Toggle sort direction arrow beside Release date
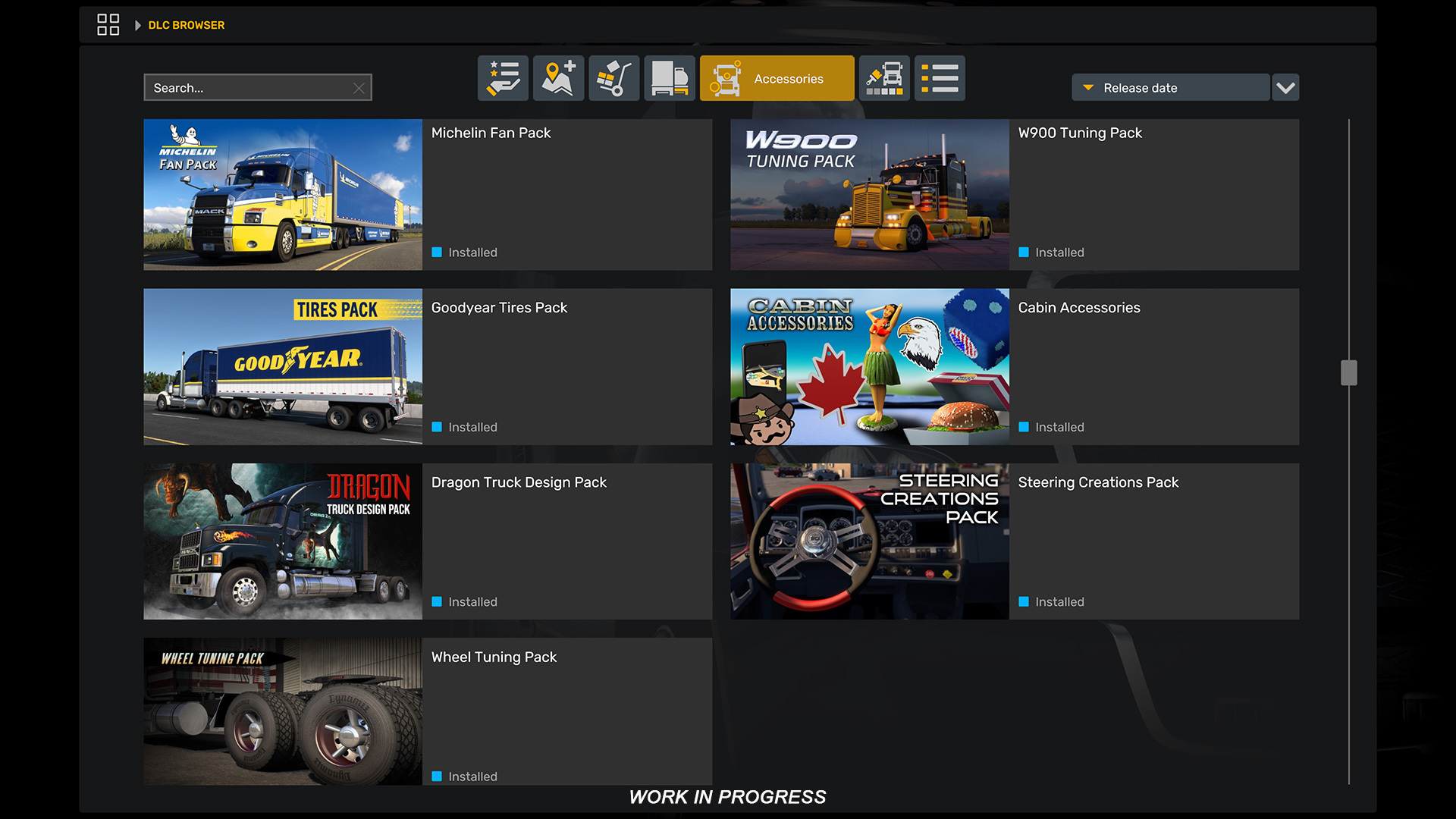1456x819 pixels. (x=1088, y=88)
